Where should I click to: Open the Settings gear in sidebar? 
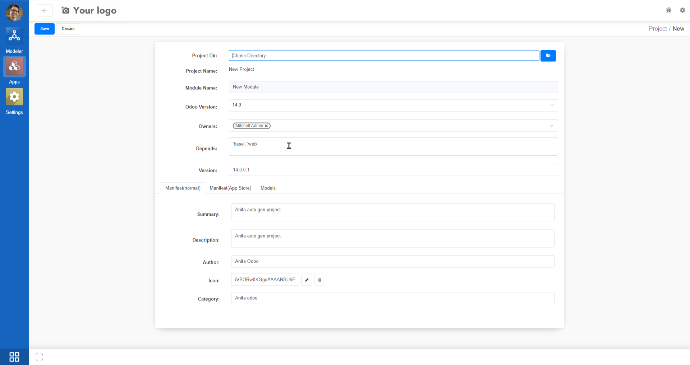pyautogui.click(x=14, y=97)
